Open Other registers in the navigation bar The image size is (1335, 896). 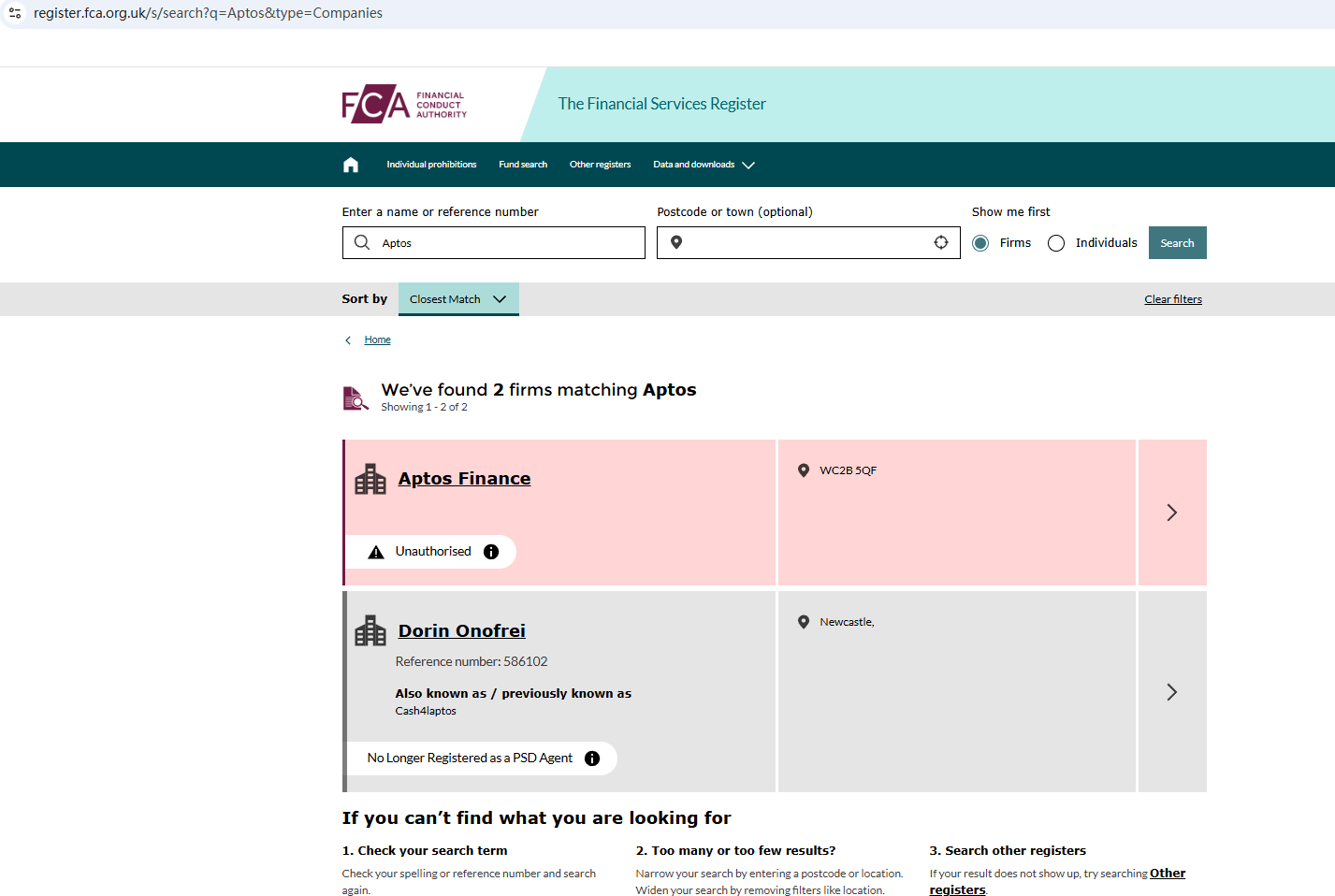click(x=601, y=165)
